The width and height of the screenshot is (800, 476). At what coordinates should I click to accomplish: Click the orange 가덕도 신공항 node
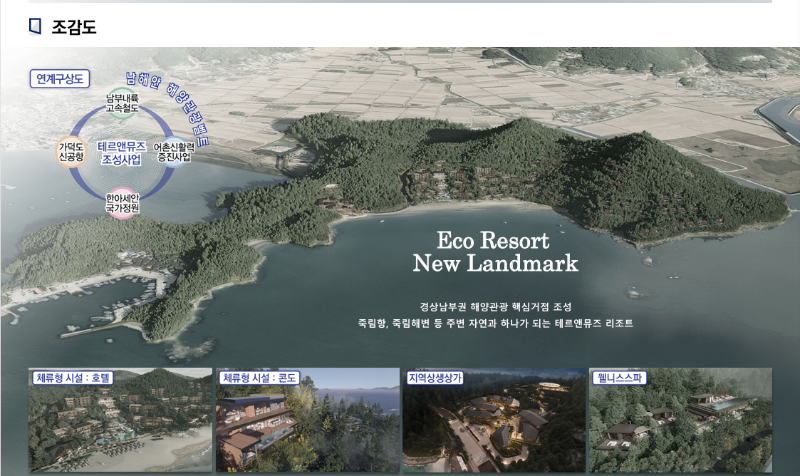[74, 151]
